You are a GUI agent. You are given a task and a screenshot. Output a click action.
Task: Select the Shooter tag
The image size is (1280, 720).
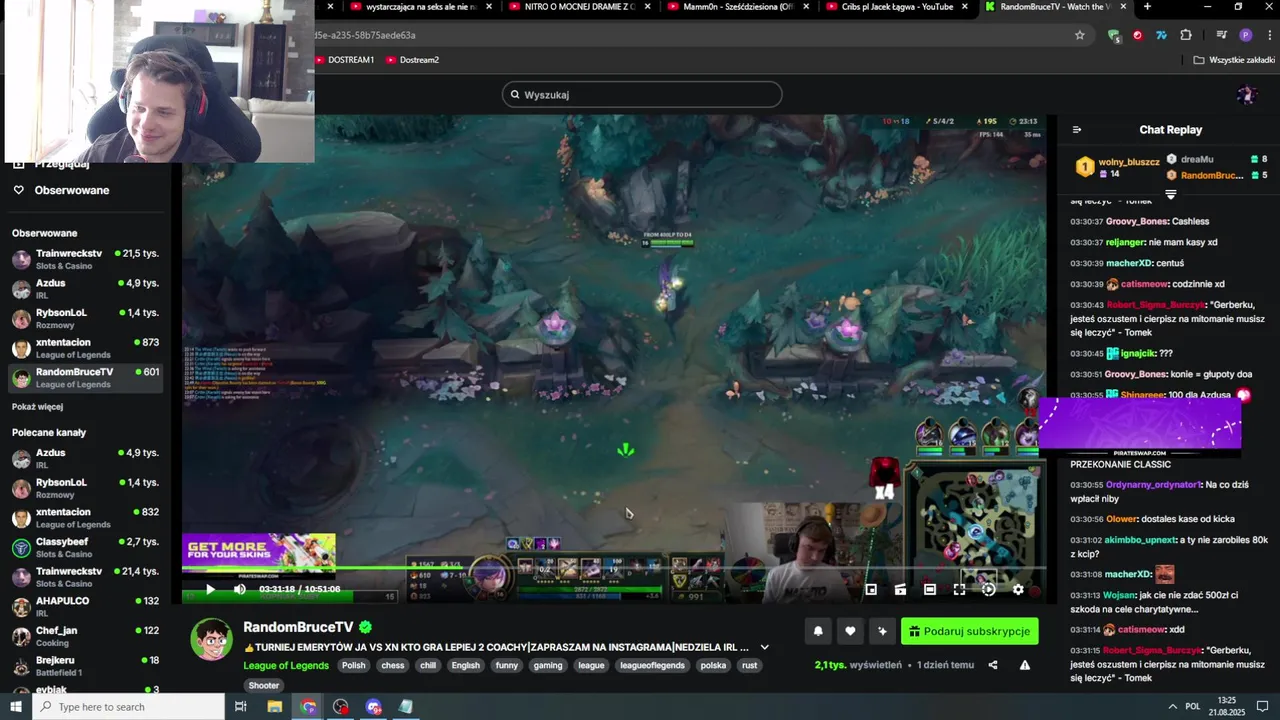[x=264, y=686]
